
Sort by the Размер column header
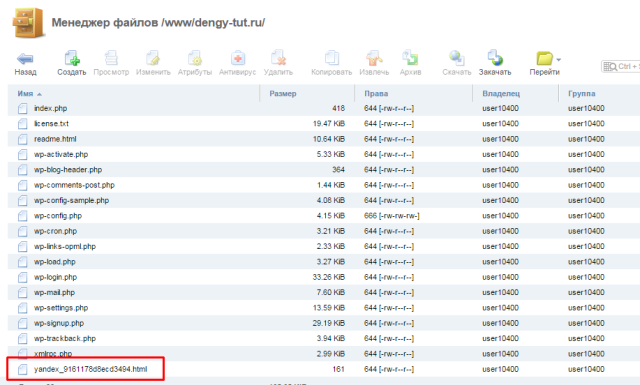click(283, 93)
